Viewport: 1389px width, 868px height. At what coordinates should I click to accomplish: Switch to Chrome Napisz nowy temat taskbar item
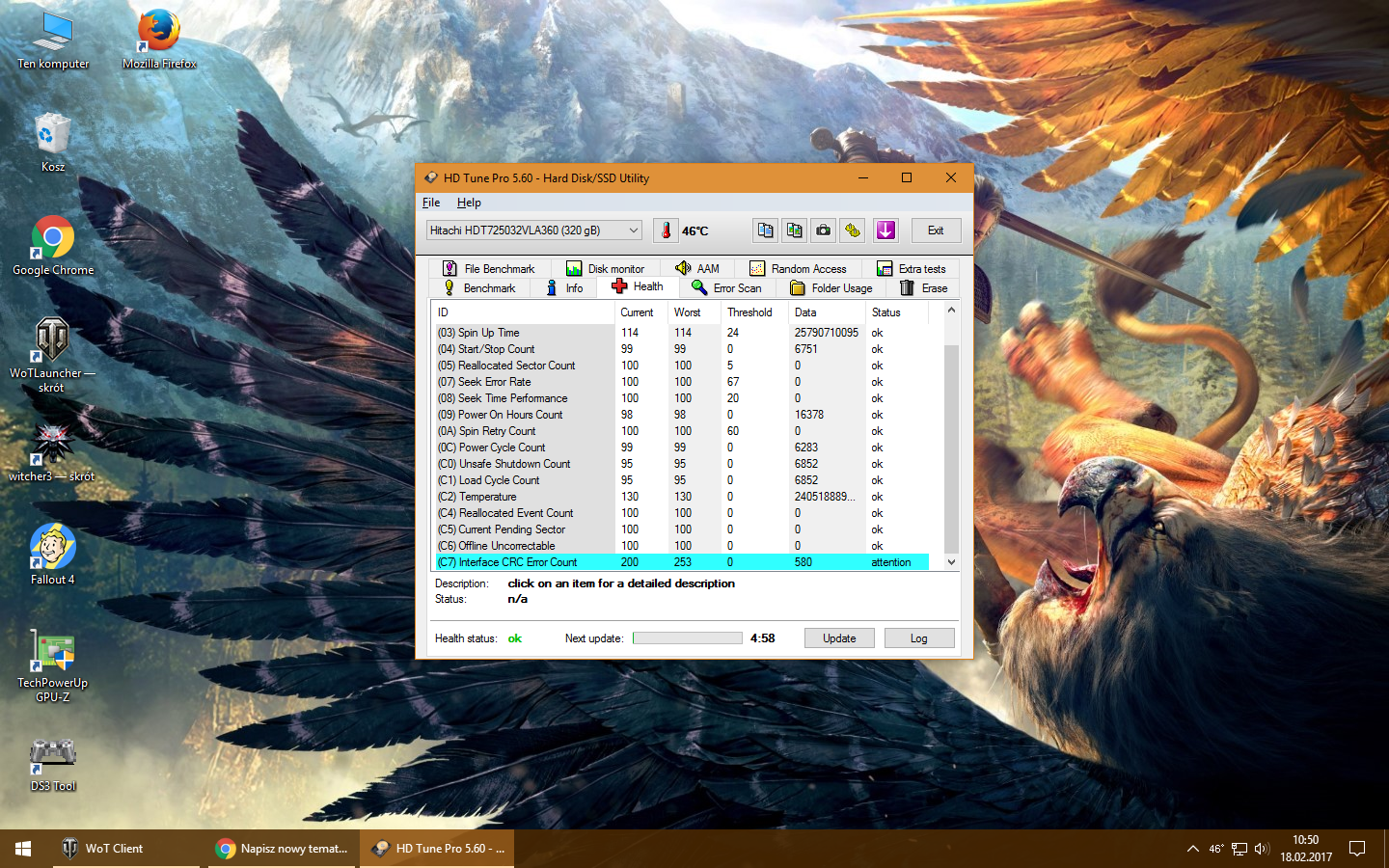click(280, 849)
